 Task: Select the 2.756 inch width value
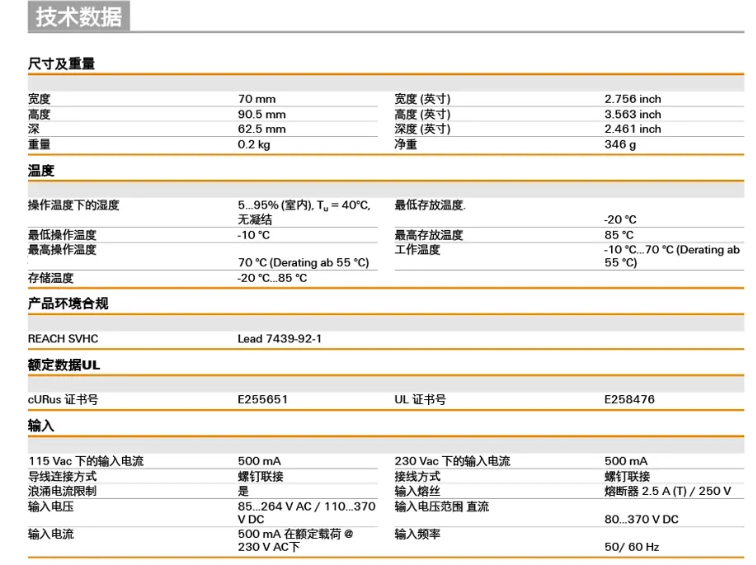point(632,99)
